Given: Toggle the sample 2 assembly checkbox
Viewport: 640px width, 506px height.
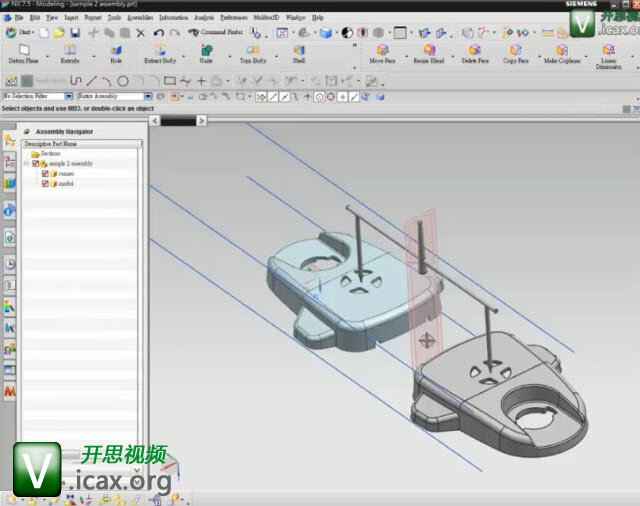Looking at the screenshot, I should [36, 163].
